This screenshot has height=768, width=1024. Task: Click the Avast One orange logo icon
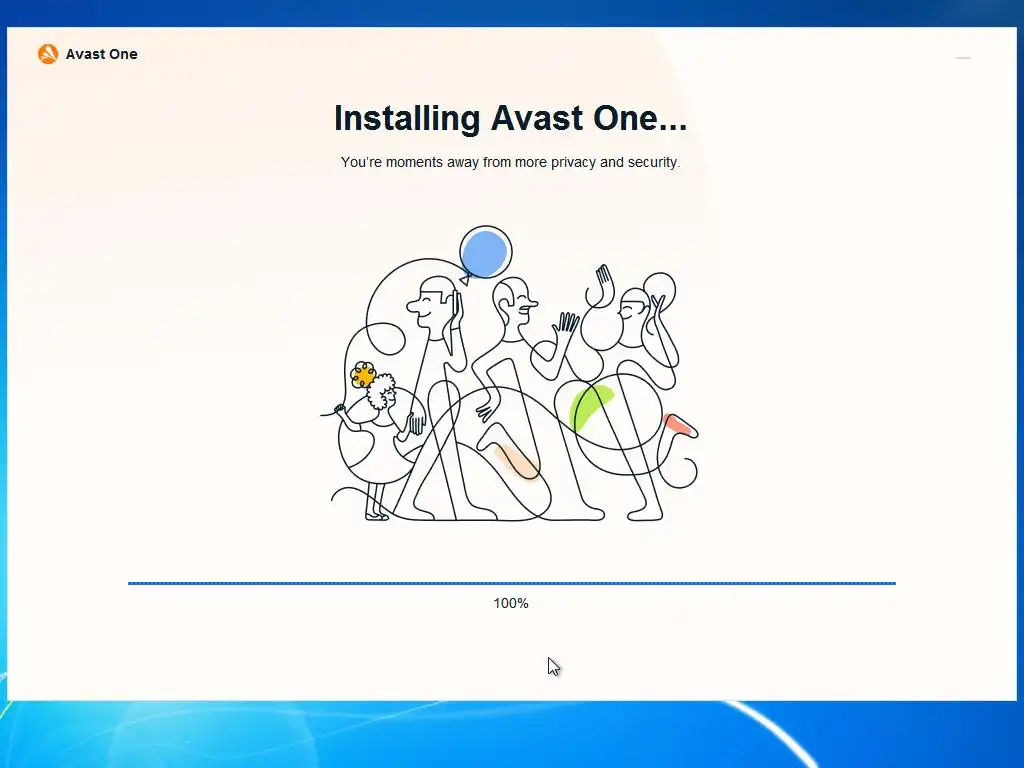(x=48, y=54)
